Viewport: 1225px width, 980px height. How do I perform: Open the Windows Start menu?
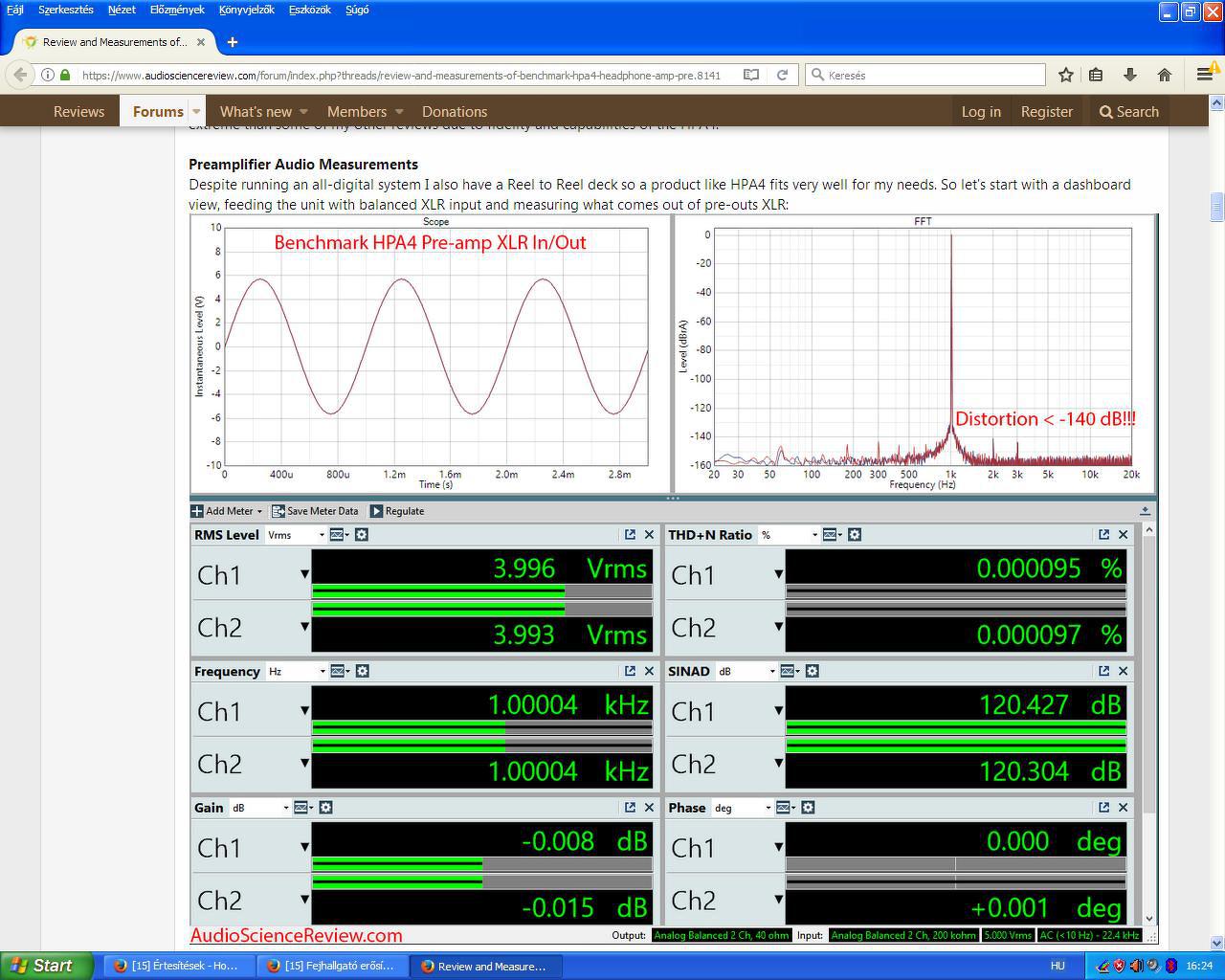tap(46, 966)
